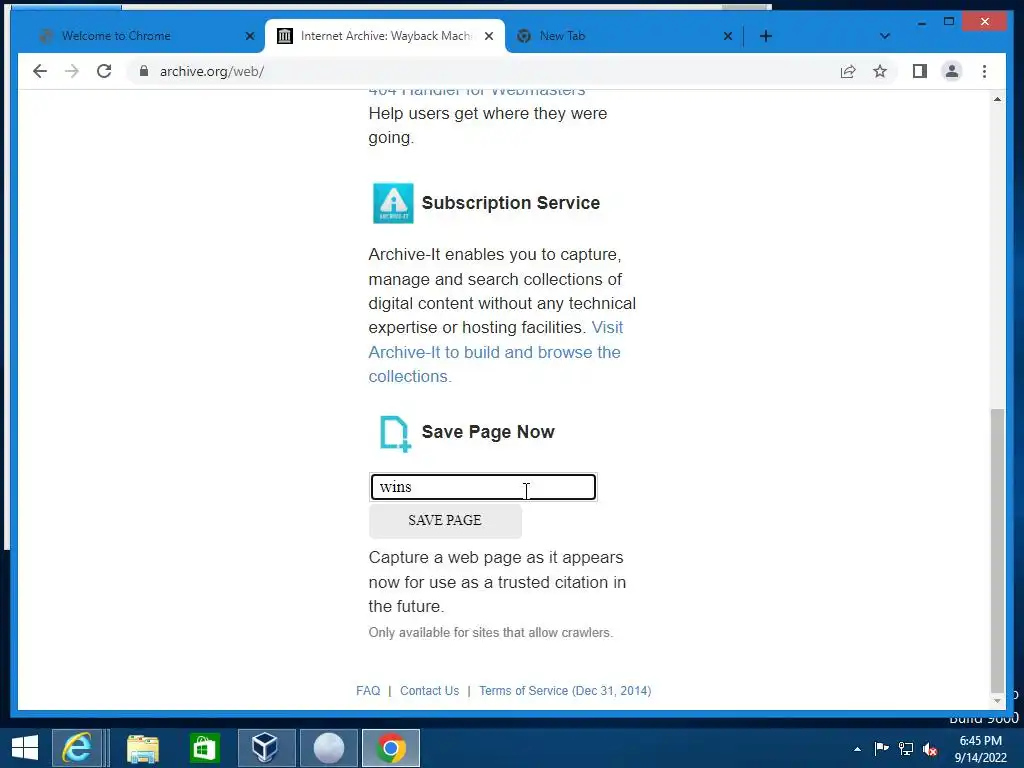
Task: Open the Contact Us footer link
Action: (x=429, y=691)
